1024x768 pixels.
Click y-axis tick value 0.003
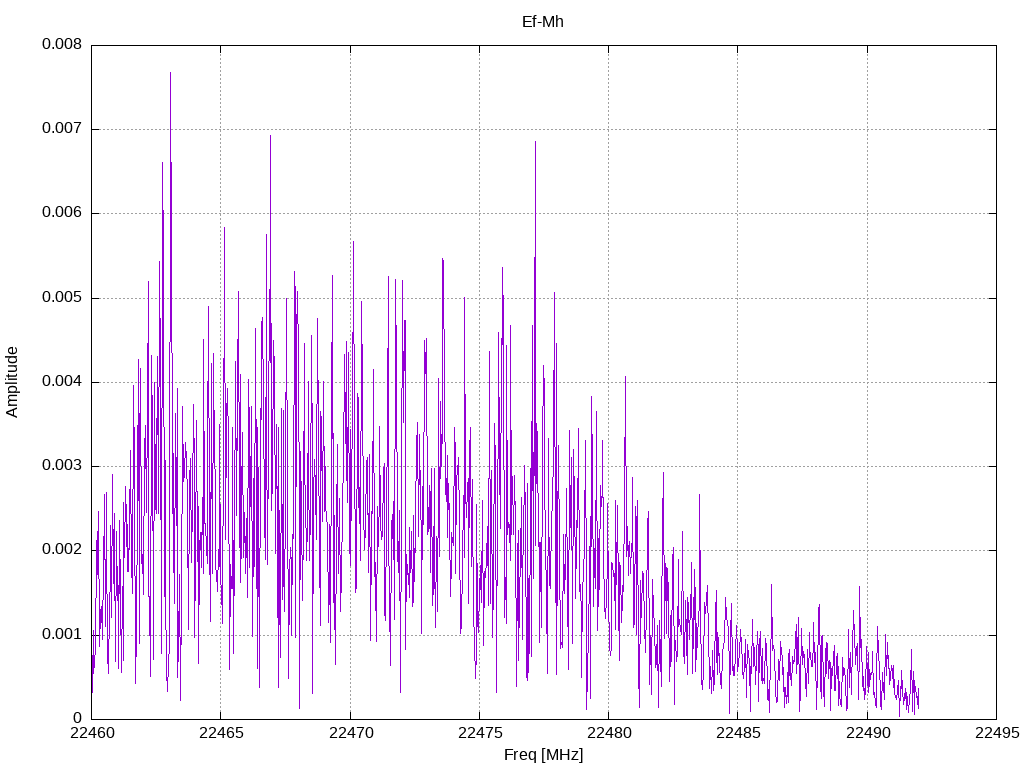coord(62,466)
